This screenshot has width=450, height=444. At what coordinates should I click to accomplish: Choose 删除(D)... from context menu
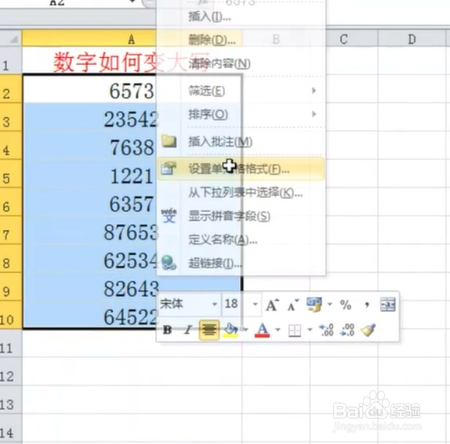(x=240, y=40)
